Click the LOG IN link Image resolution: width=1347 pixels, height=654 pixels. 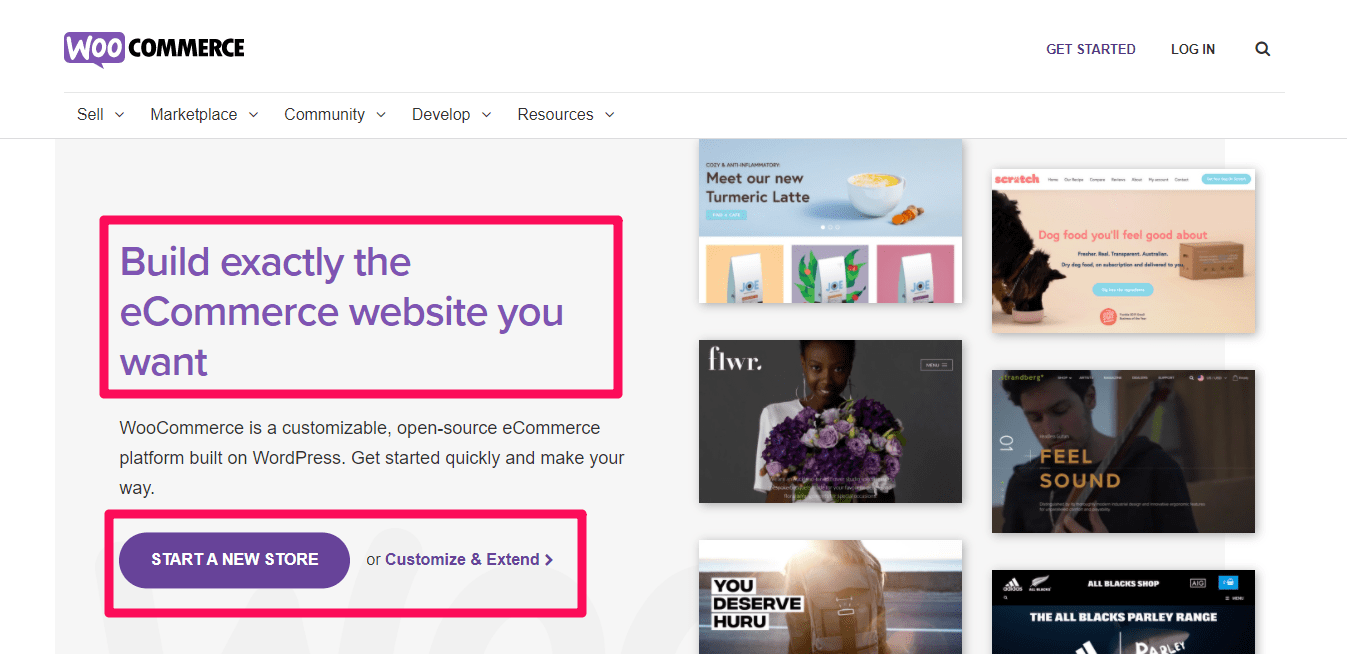1192,49
